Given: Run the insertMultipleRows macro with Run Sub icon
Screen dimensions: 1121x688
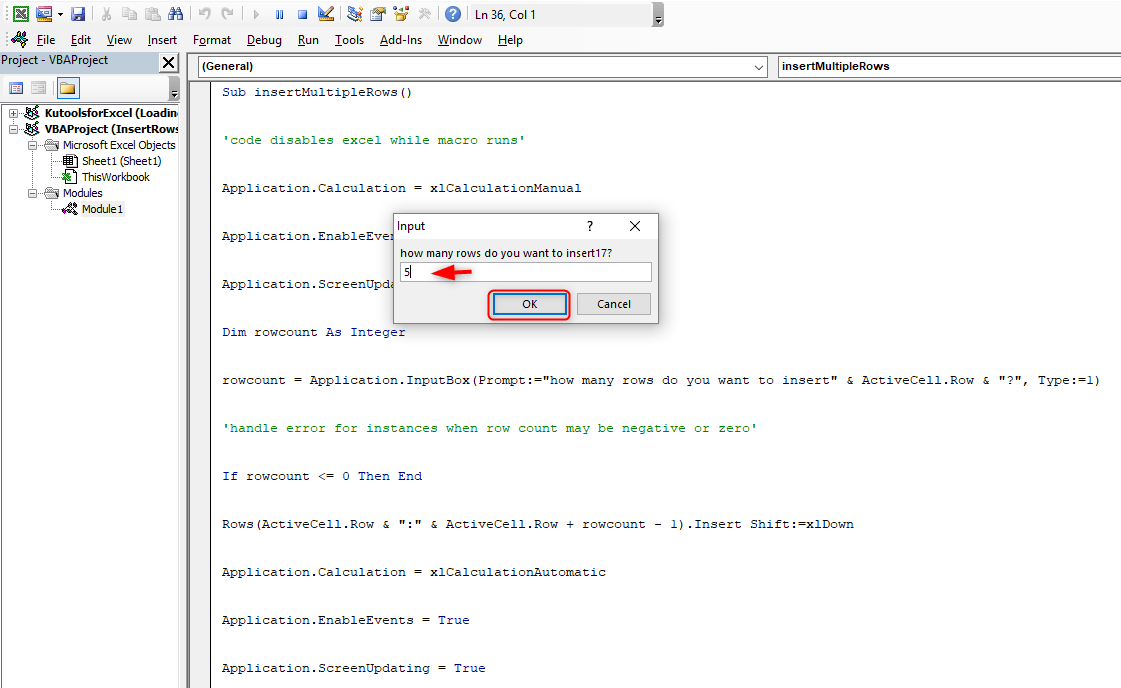Looking at the screenshot, I should tap(255, 13).
